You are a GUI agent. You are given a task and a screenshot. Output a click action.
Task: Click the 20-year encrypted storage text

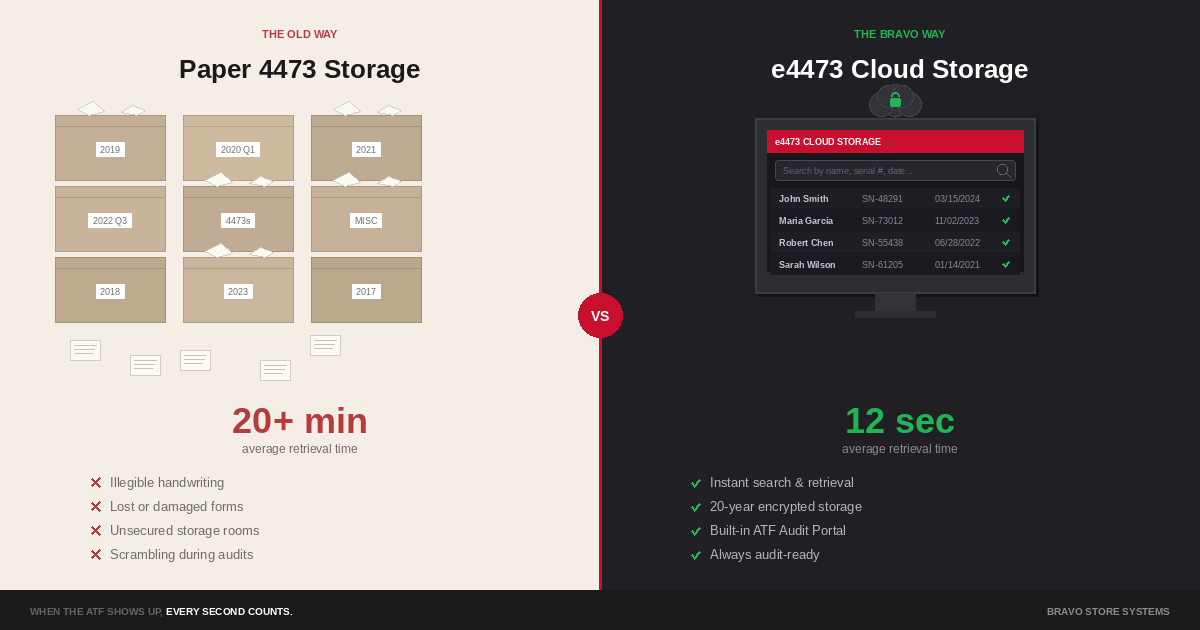click(x=786, y=507)
